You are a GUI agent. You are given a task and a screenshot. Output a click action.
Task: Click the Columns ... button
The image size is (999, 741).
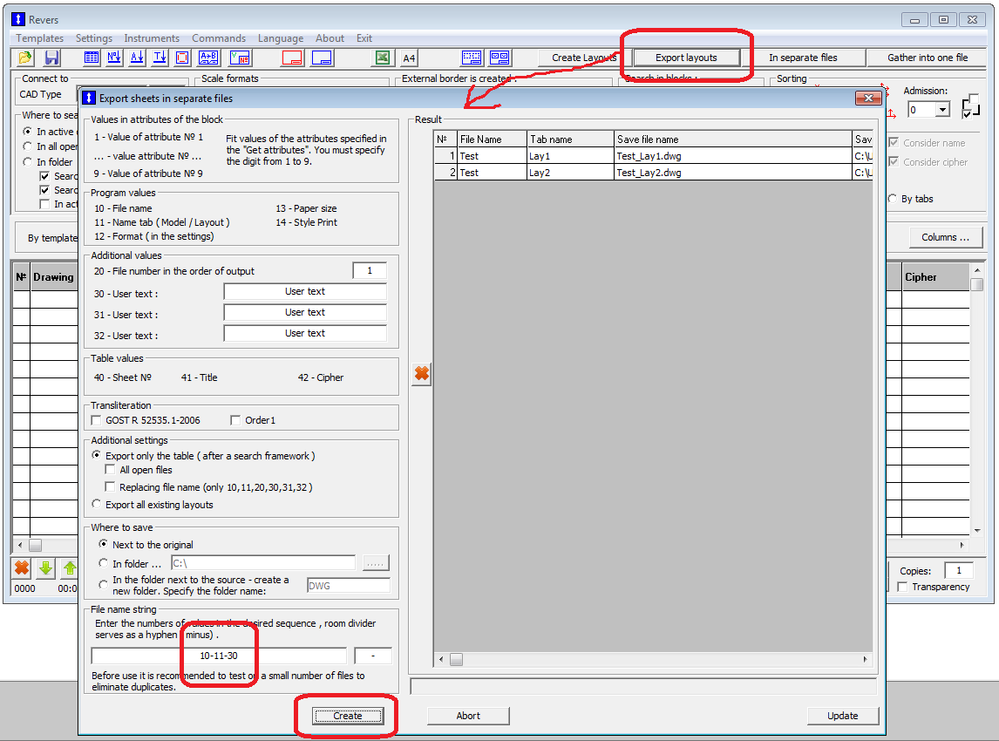[945, 237]
